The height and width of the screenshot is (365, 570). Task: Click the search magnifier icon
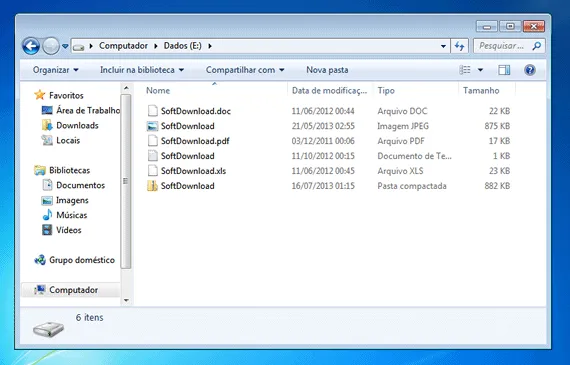[x=537, y=46]
